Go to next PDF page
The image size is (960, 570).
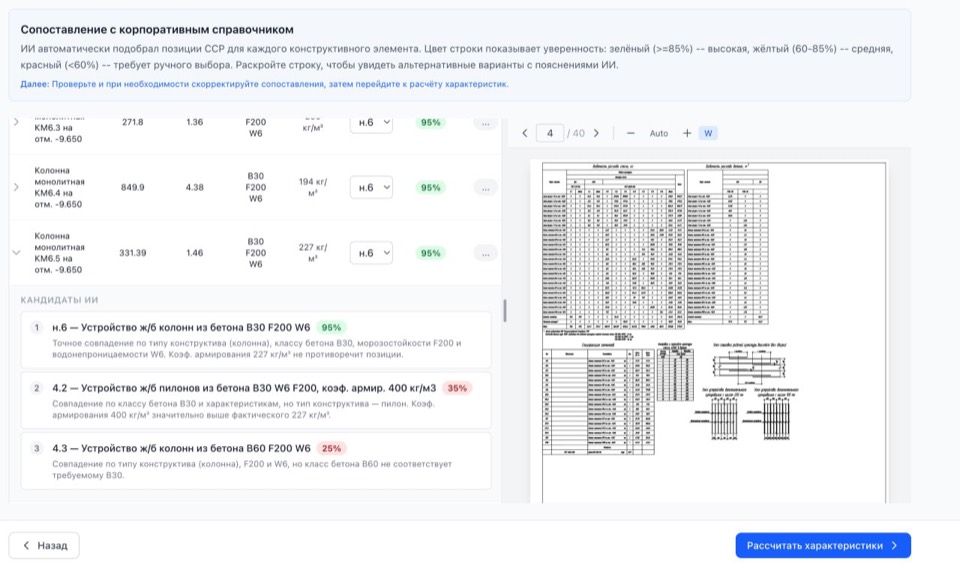[596, 133]
